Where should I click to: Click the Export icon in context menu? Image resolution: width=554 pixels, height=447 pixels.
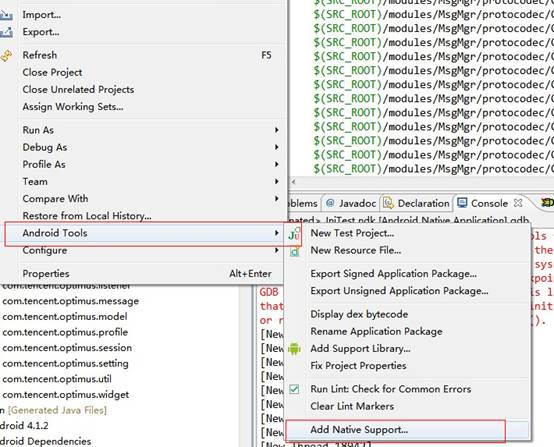6,33
